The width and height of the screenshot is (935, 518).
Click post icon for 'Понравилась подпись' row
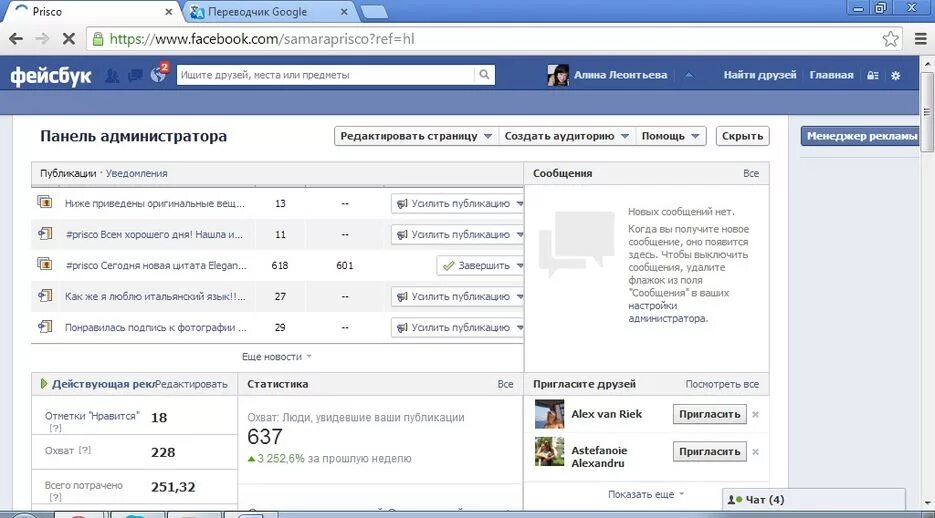[x=45, y=326]
